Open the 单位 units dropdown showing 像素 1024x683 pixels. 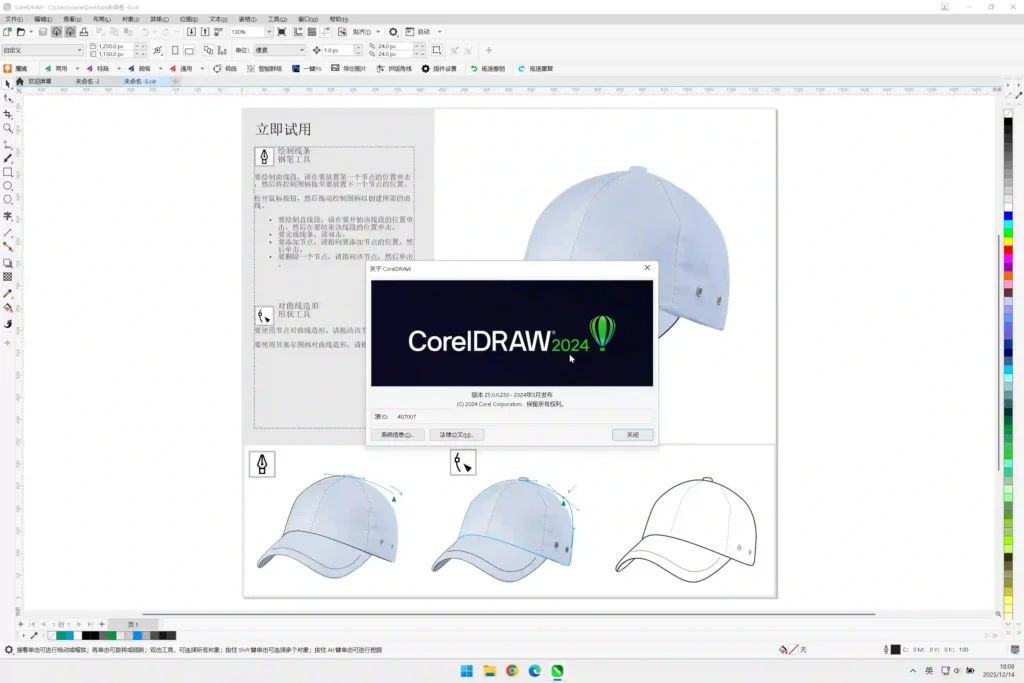280,50
